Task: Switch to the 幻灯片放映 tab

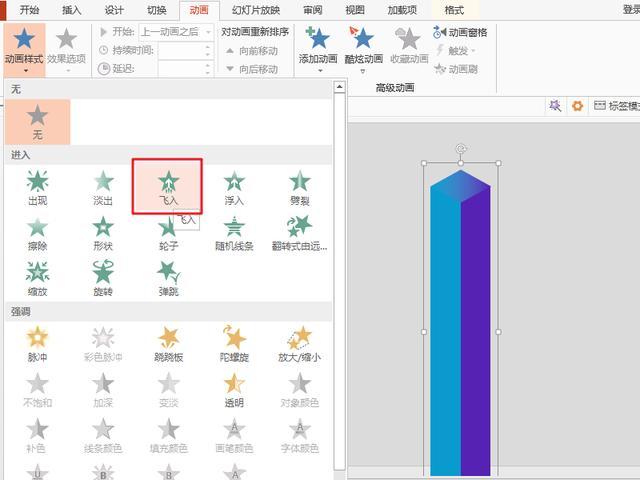Action: pos(256,10)
